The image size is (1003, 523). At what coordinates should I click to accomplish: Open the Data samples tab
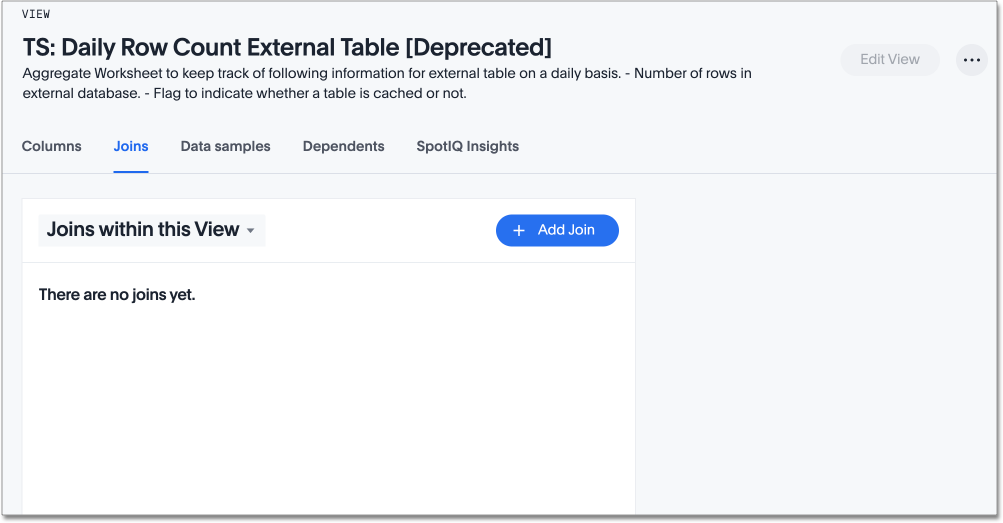pyautogui.click(x=225, y=146)
